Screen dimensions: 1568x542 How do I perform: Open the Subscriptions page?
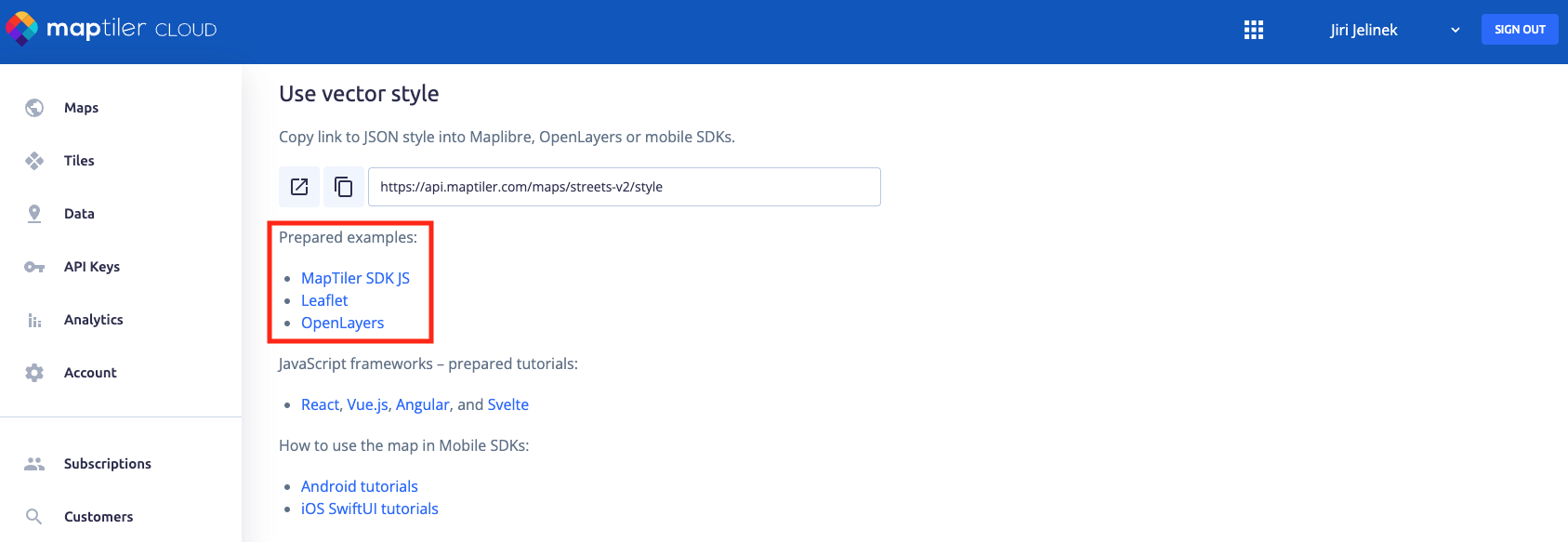pos(108,464)
